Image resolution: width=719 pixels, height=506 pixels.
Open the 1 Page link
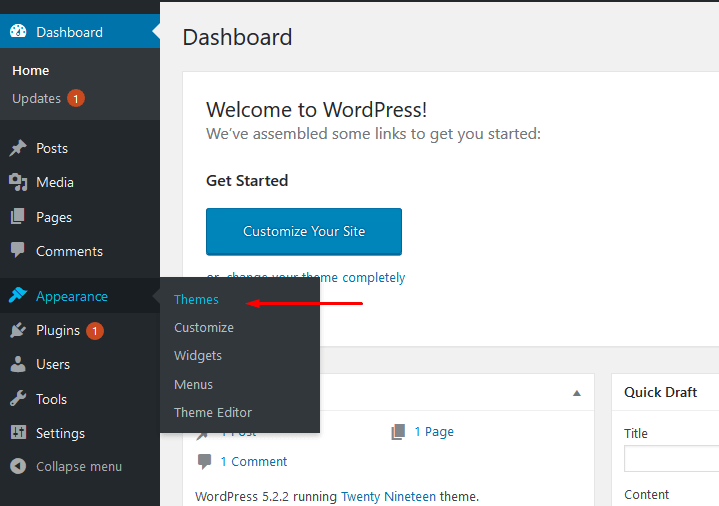point(434,432)
